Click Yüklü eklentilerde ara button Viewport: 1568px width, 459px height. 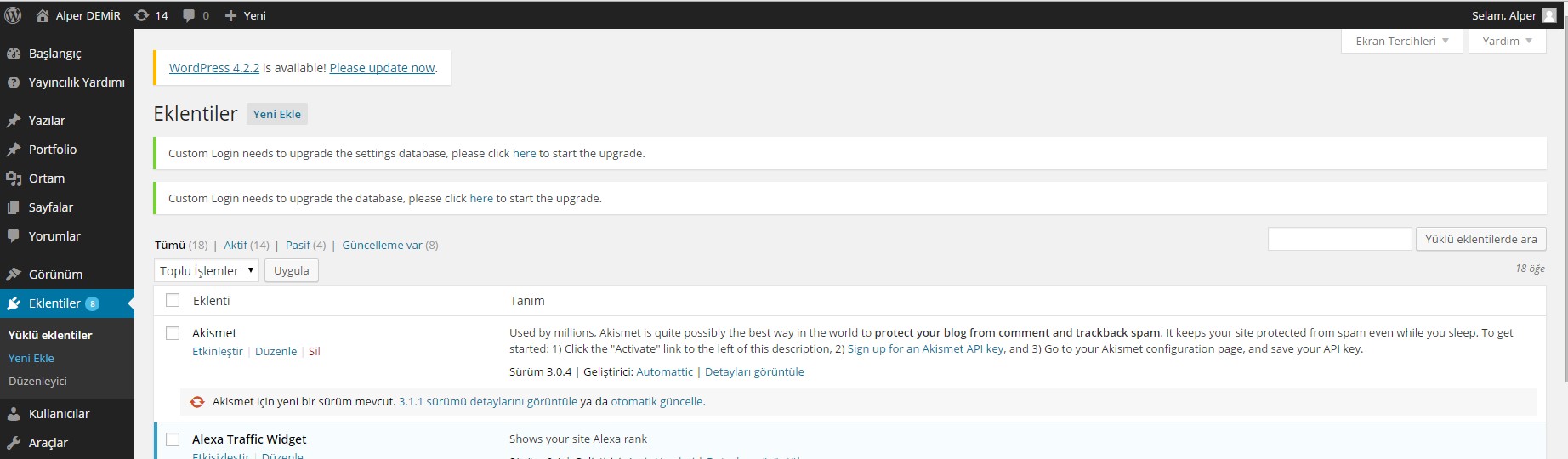coord(1481,239)
